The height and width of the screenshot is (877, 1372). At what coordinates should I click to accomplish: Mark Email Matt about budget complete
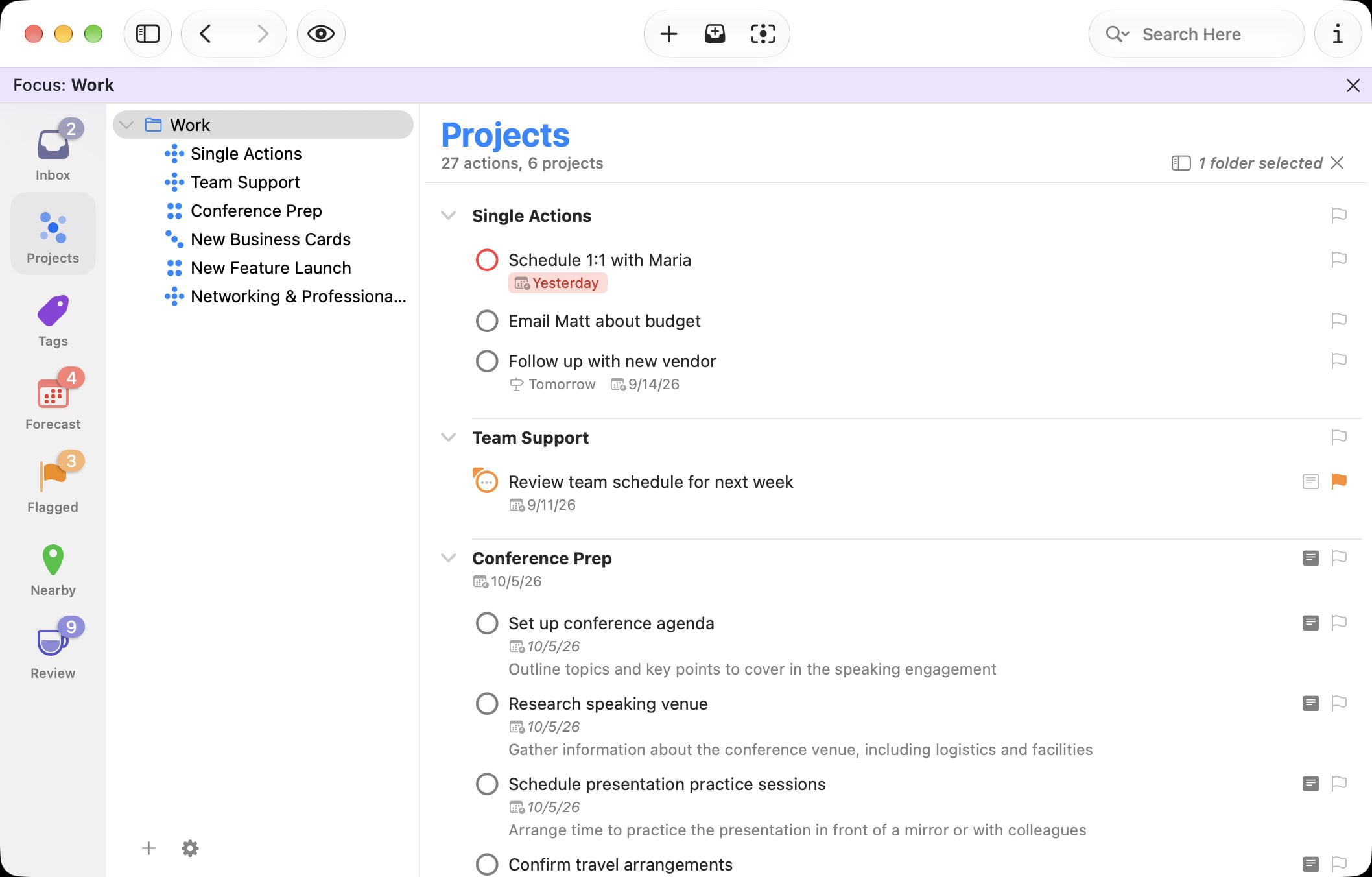487,321
